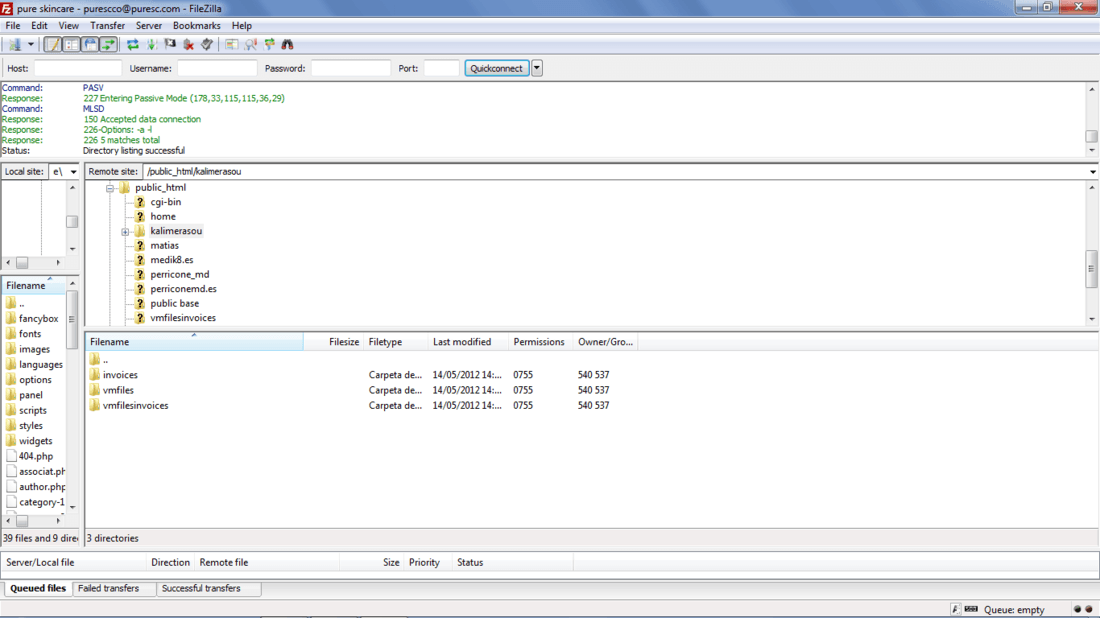Open the Edit menu
This screenshot has height=618, width=1100.
(x=39, y=25)
